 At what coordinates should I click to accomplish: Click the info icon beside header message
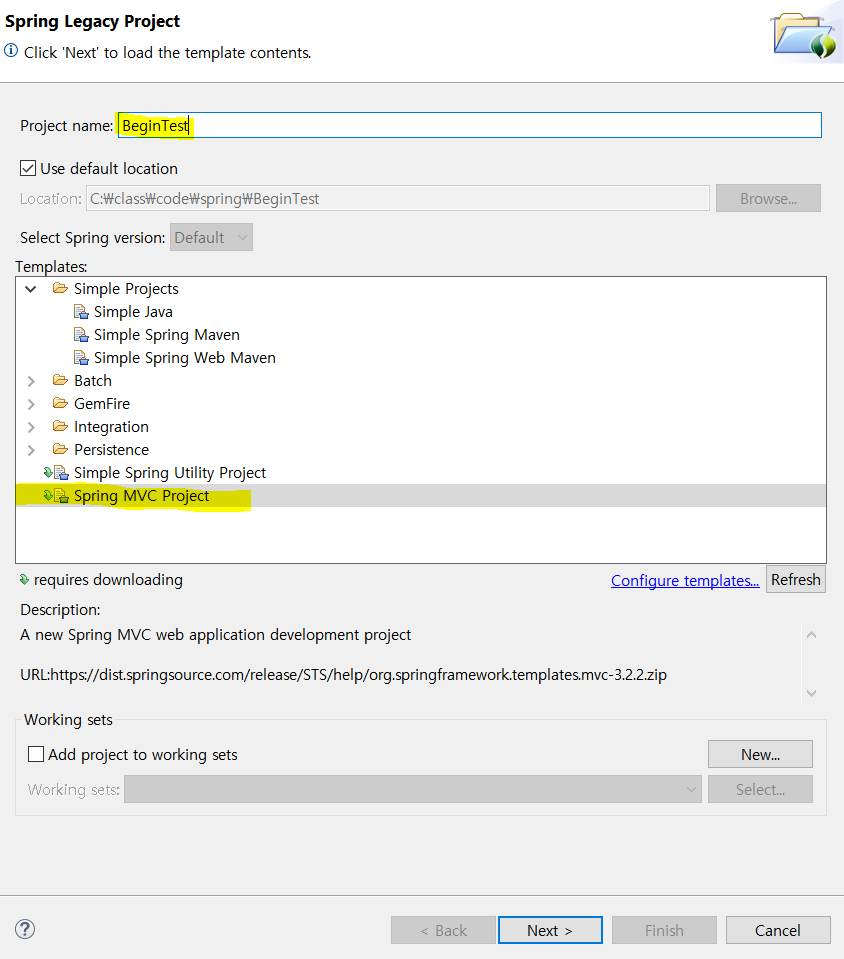[x=11, y=50]
